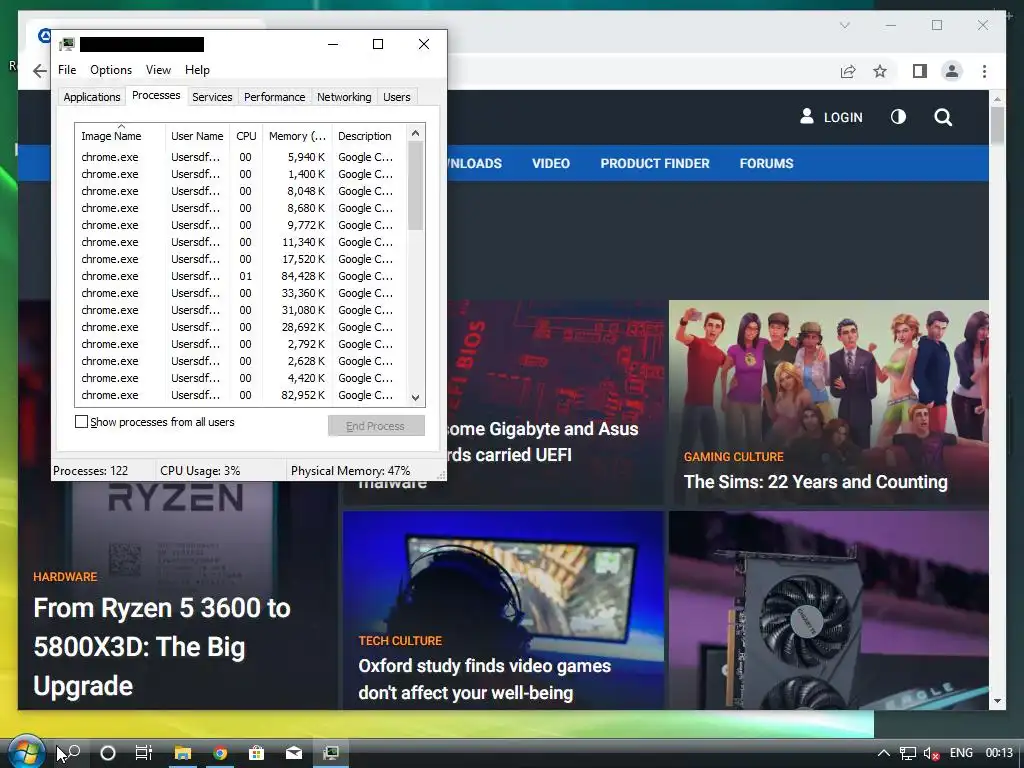Open The Sims: 22 Years article
The image size is (1024, 768).
815,482
